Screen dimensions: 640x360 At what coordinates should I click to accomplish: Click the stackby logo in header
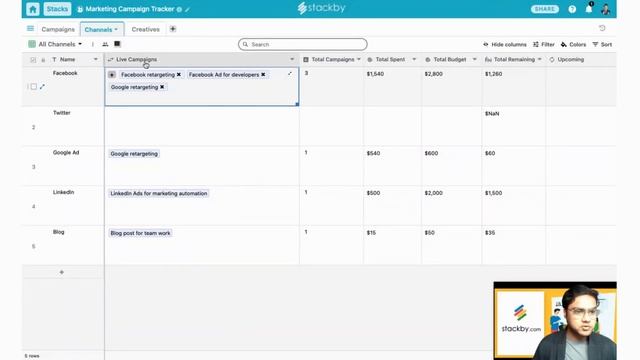point(321,8)
